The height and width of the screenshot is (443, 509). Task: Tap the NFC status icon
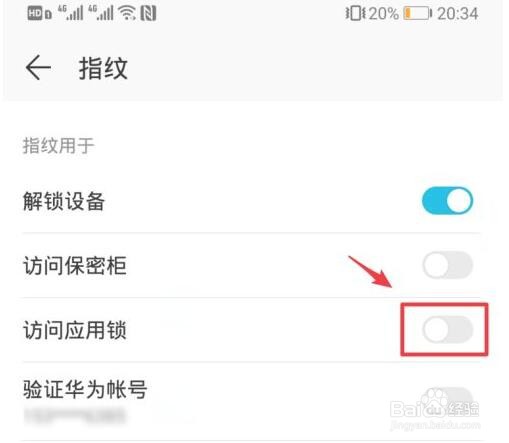[x=148, y=14]
